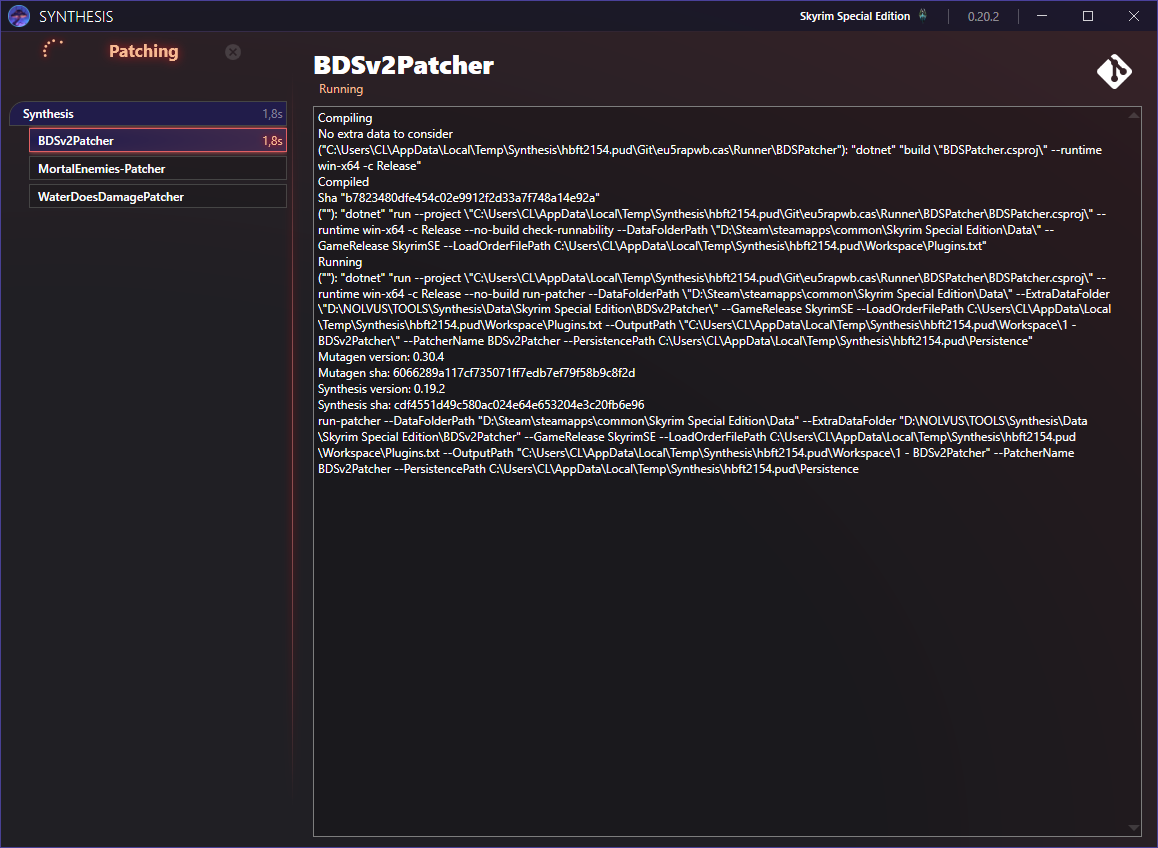Click the BDSv2Patcher heading title
Image resolution: width=1158 pixels, height=848 pixels.
[x=403, y=65]
